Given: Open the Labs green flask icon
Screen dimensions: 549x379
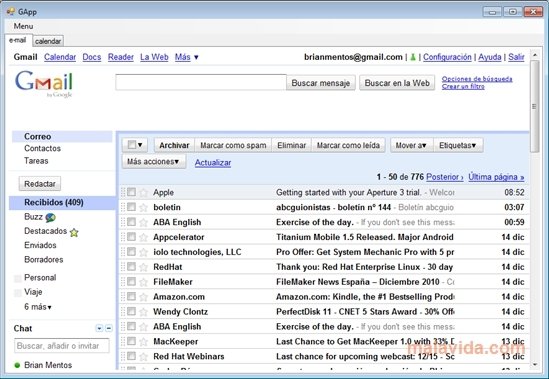Looking at the screenshot, I should 413,57.
